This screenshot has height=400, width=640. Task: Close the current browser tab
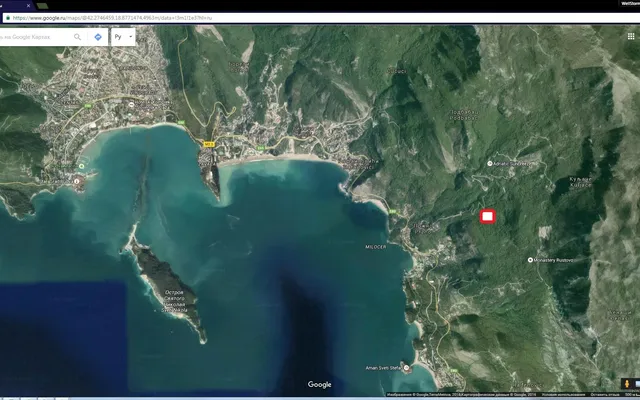pos(28,6)
